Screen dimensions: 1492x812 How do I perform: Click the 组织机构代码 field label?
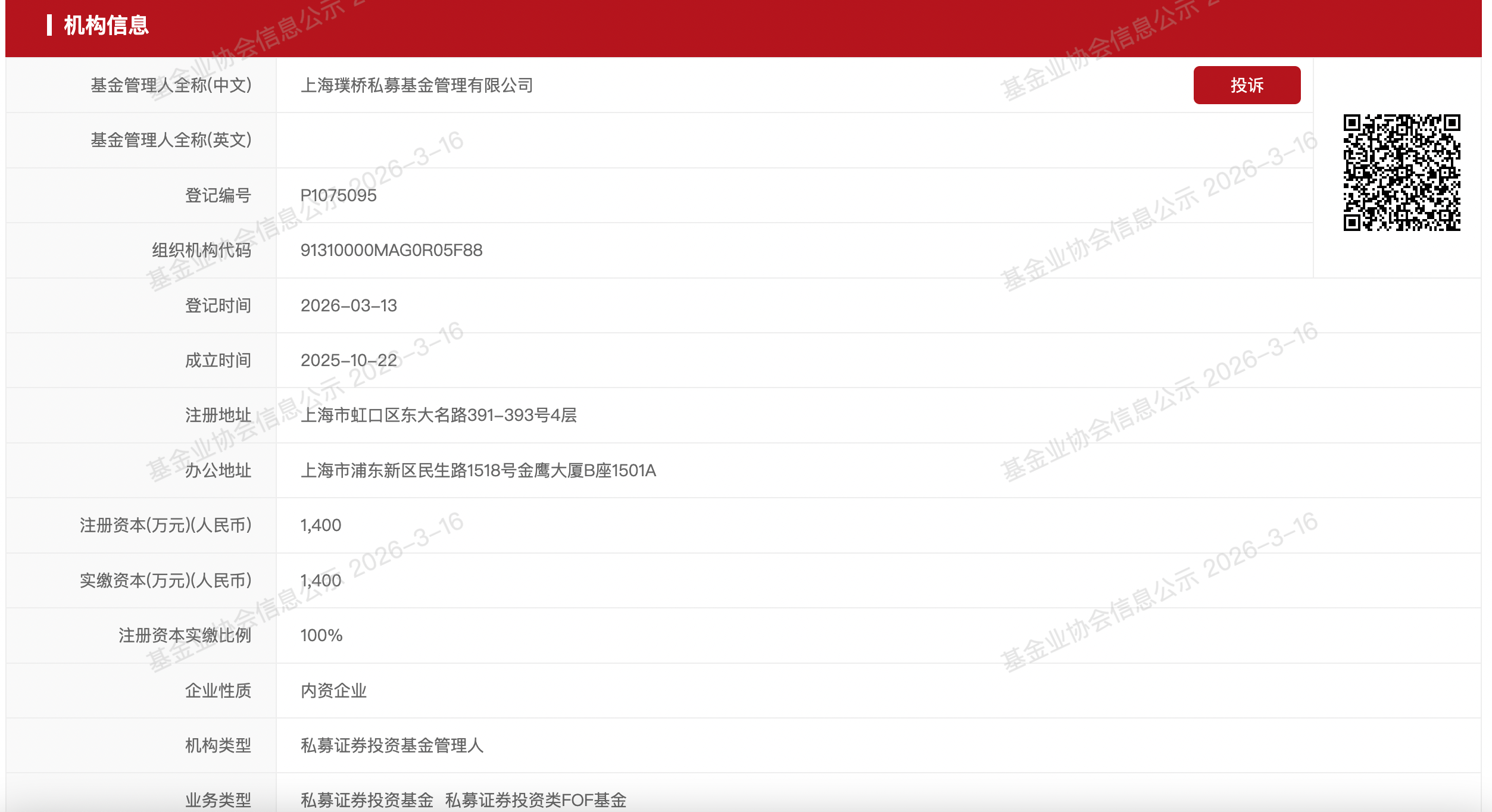(201, 250)
